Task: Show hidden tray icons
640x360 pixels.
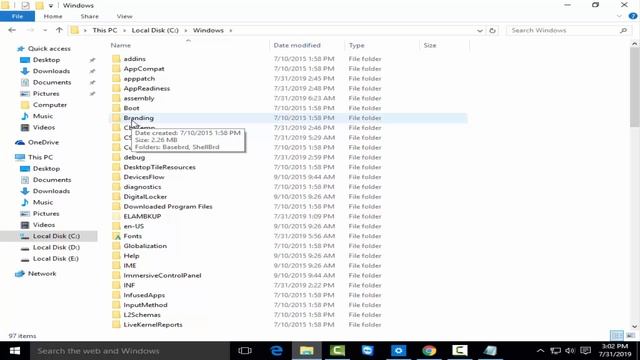Action: [x=540, y=351]
